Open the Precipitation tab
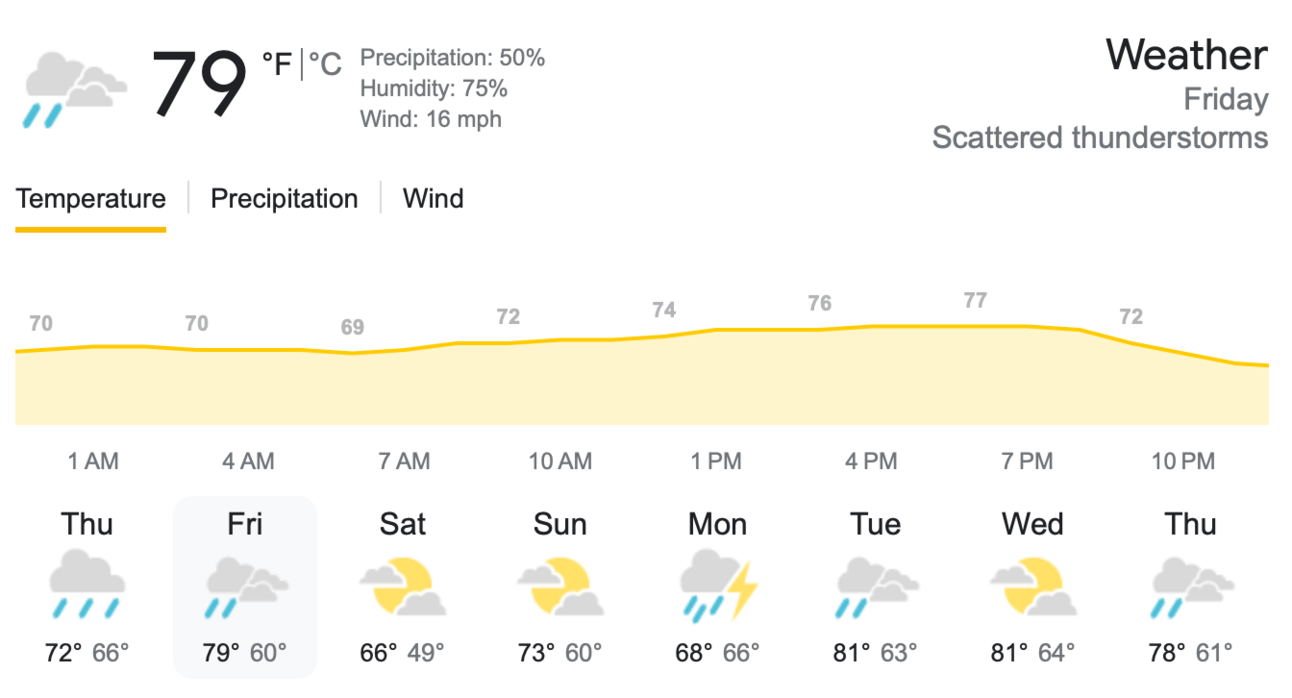The width and height of the screenshot is (1292, 698). [x=284, y=199]
